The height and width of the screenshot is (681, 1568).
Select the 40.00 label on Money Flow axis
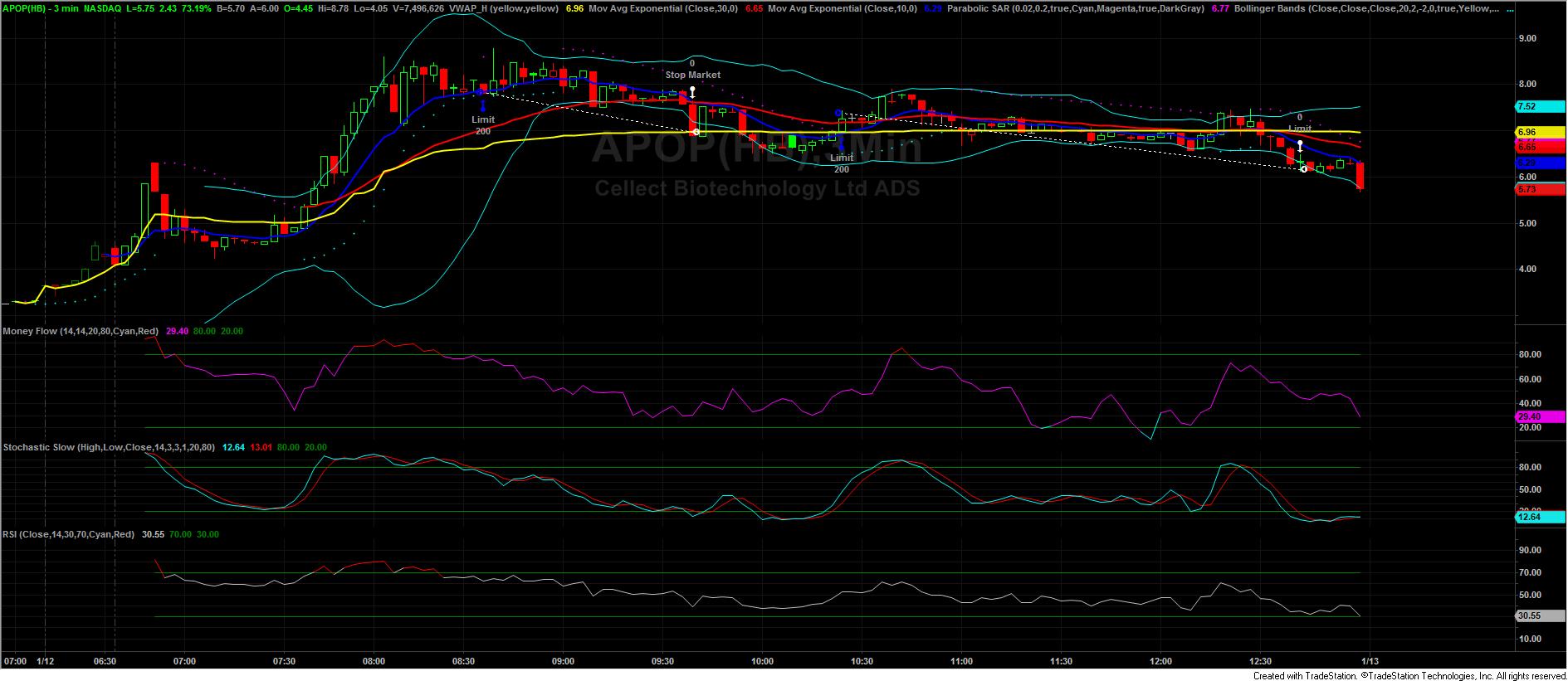pos(1529,404)
